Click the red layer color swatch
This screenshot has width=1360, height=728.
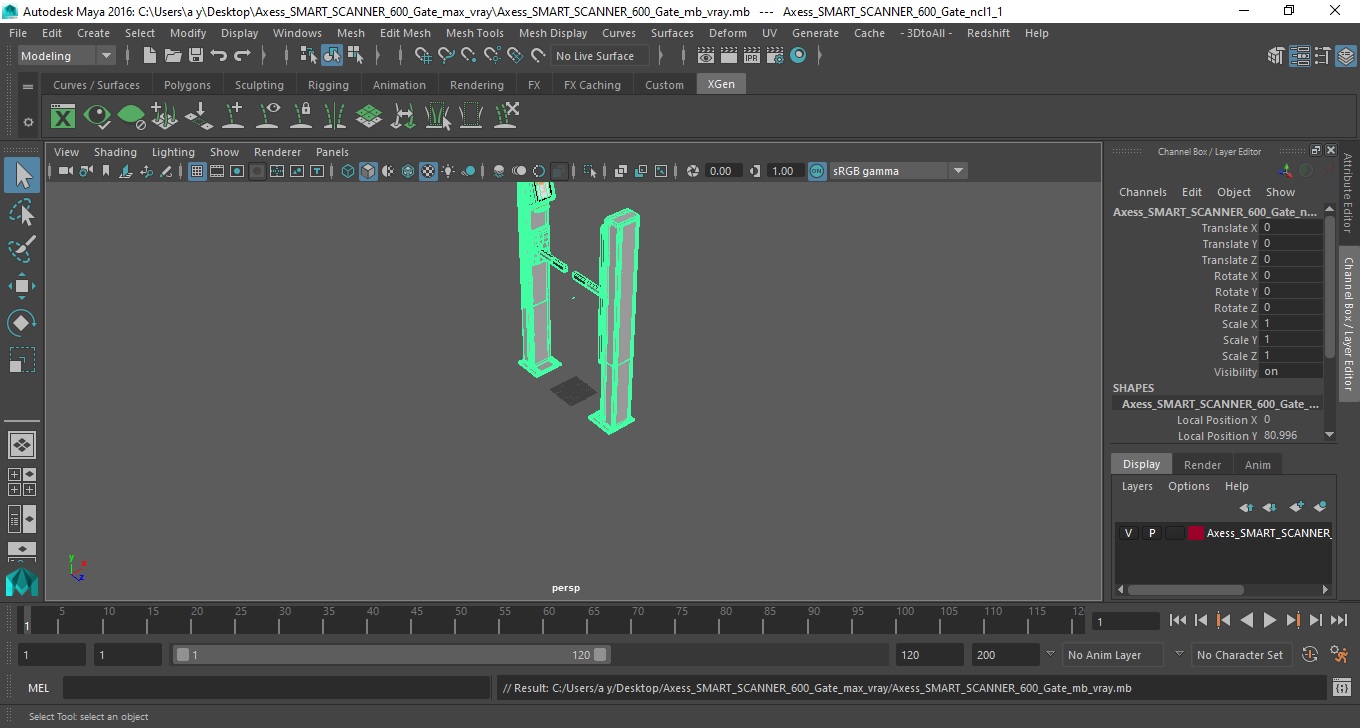coord(1195,533)
